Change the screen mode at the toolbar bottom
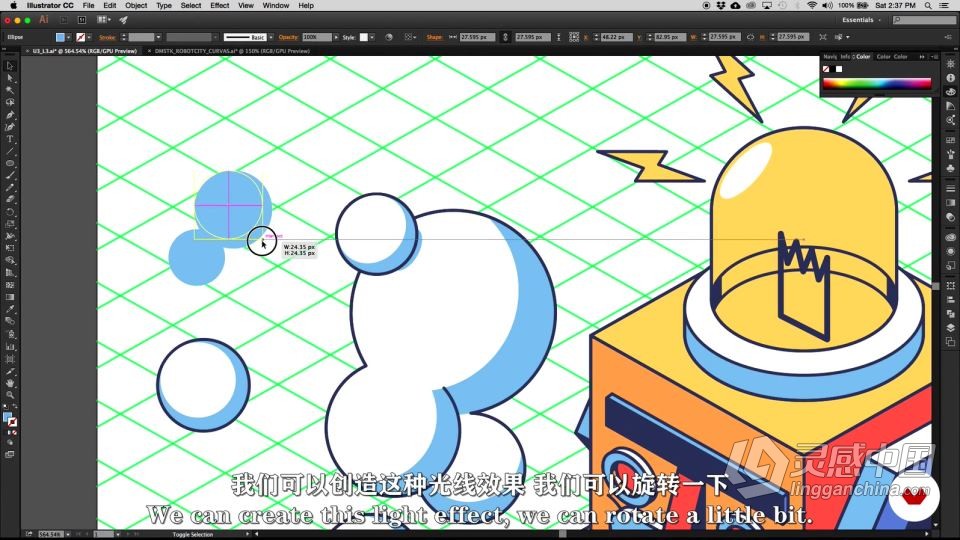Screen dimensions: 960x540 10,455
